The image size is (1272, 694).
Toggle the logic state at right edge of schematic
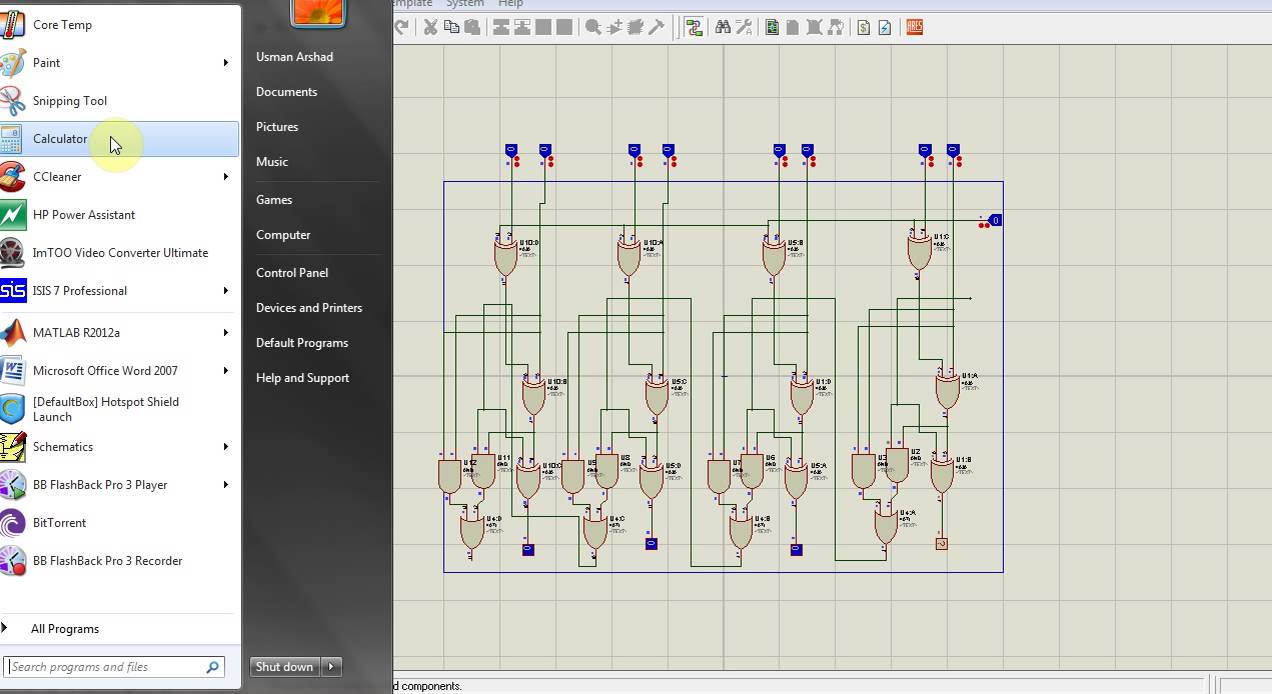click(994, 220)
